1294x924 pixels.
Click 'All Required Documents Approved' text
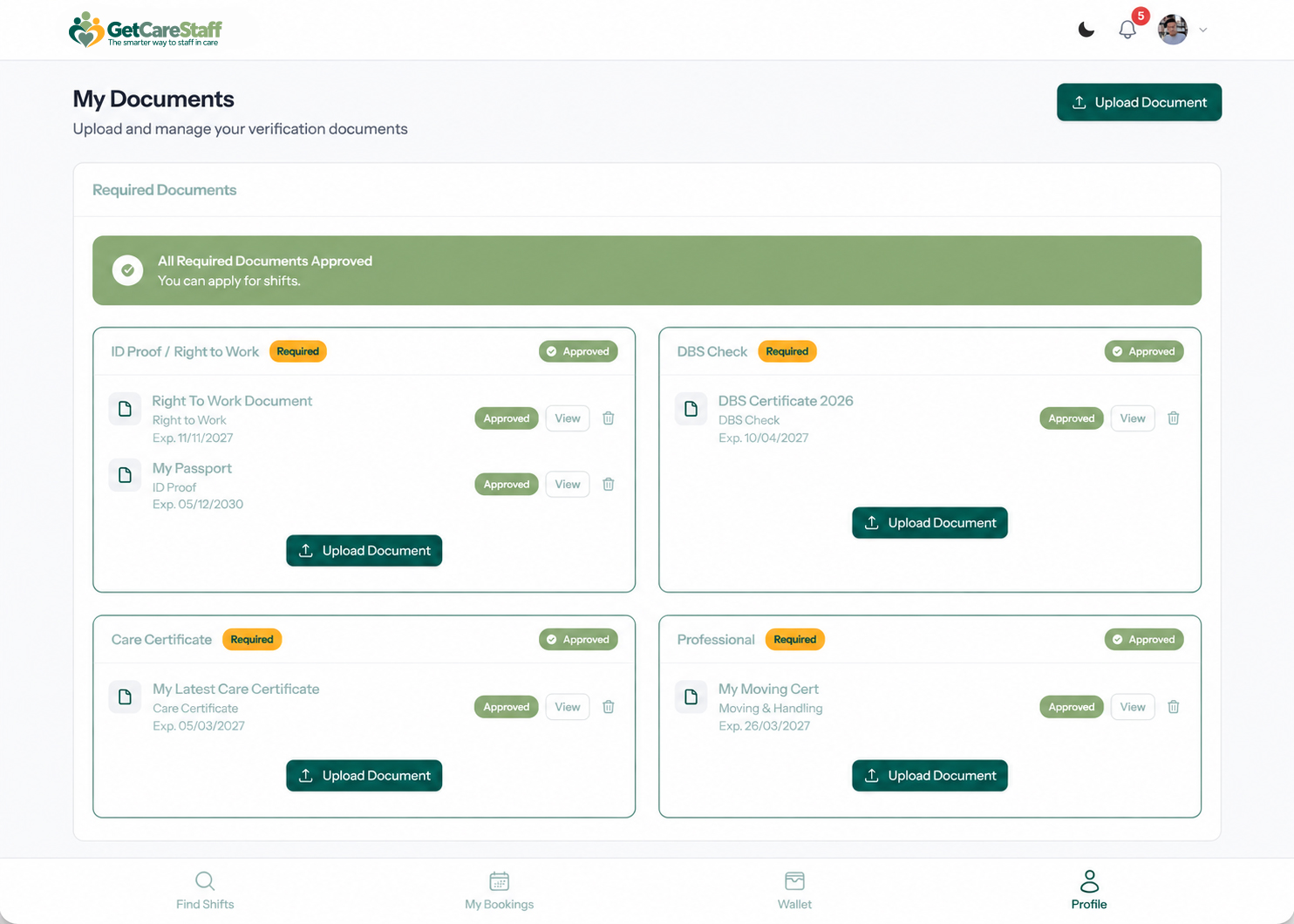click(x=265, y=261)
